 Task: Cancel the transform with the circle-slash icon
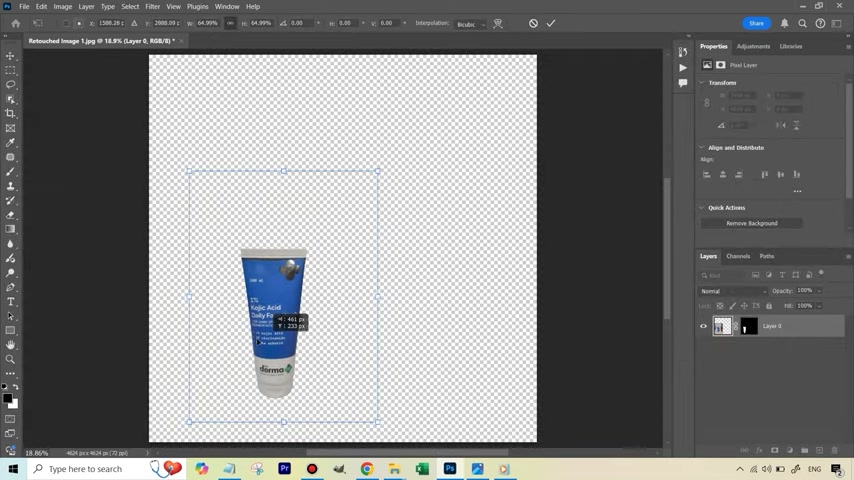(x=533, y=23)
